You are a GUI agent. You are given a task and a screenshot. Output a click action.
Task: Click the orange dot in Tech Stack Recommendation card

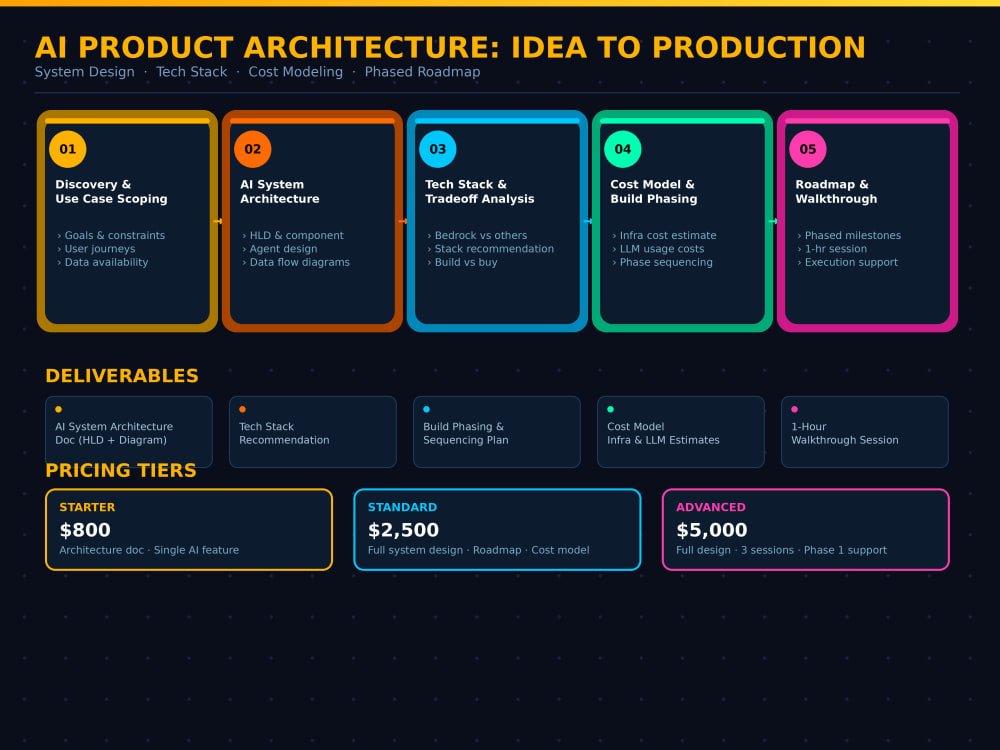coord(242,409)
